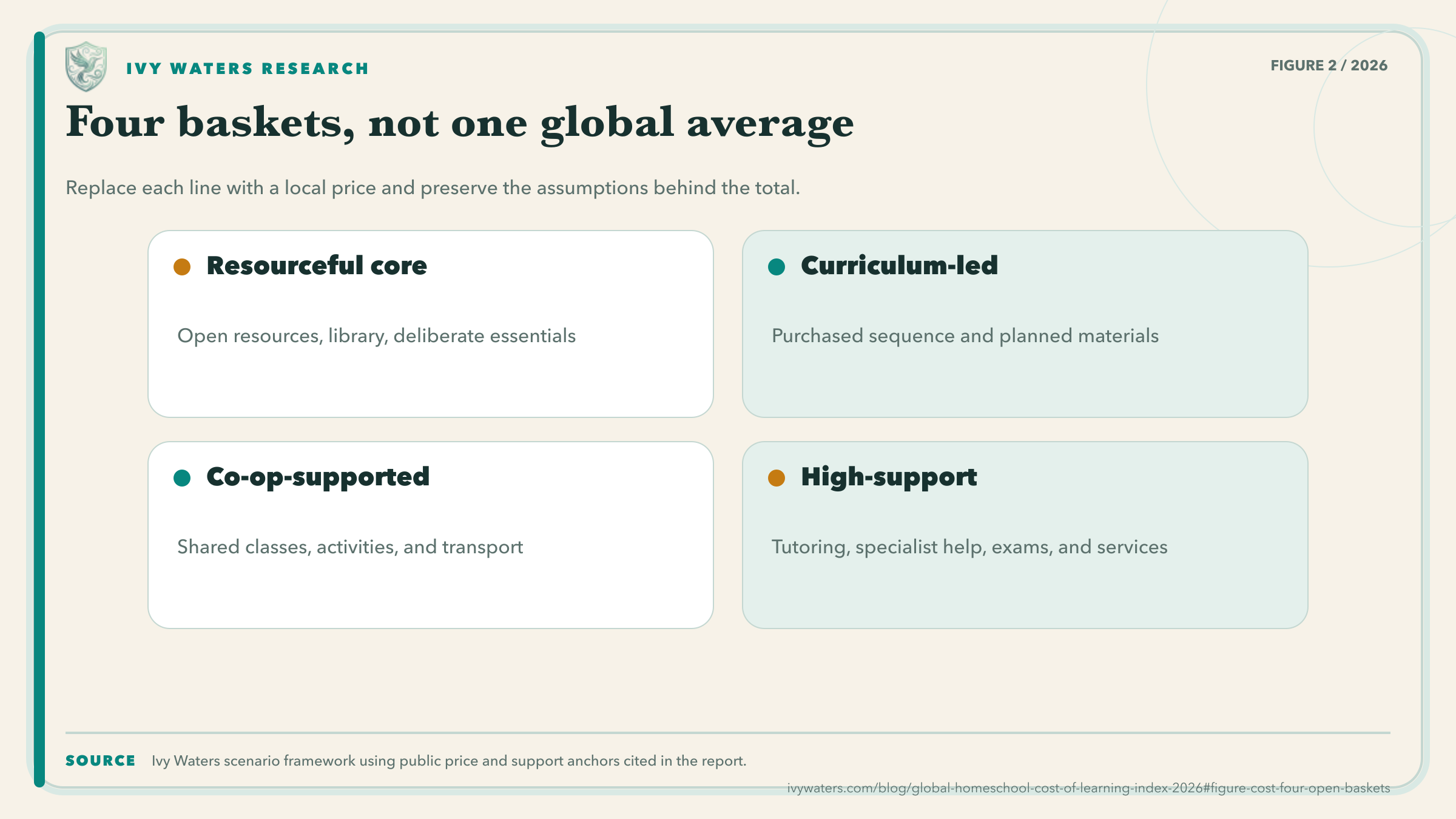Click the Tutoring, specialist help description

(x=969, y=547)
